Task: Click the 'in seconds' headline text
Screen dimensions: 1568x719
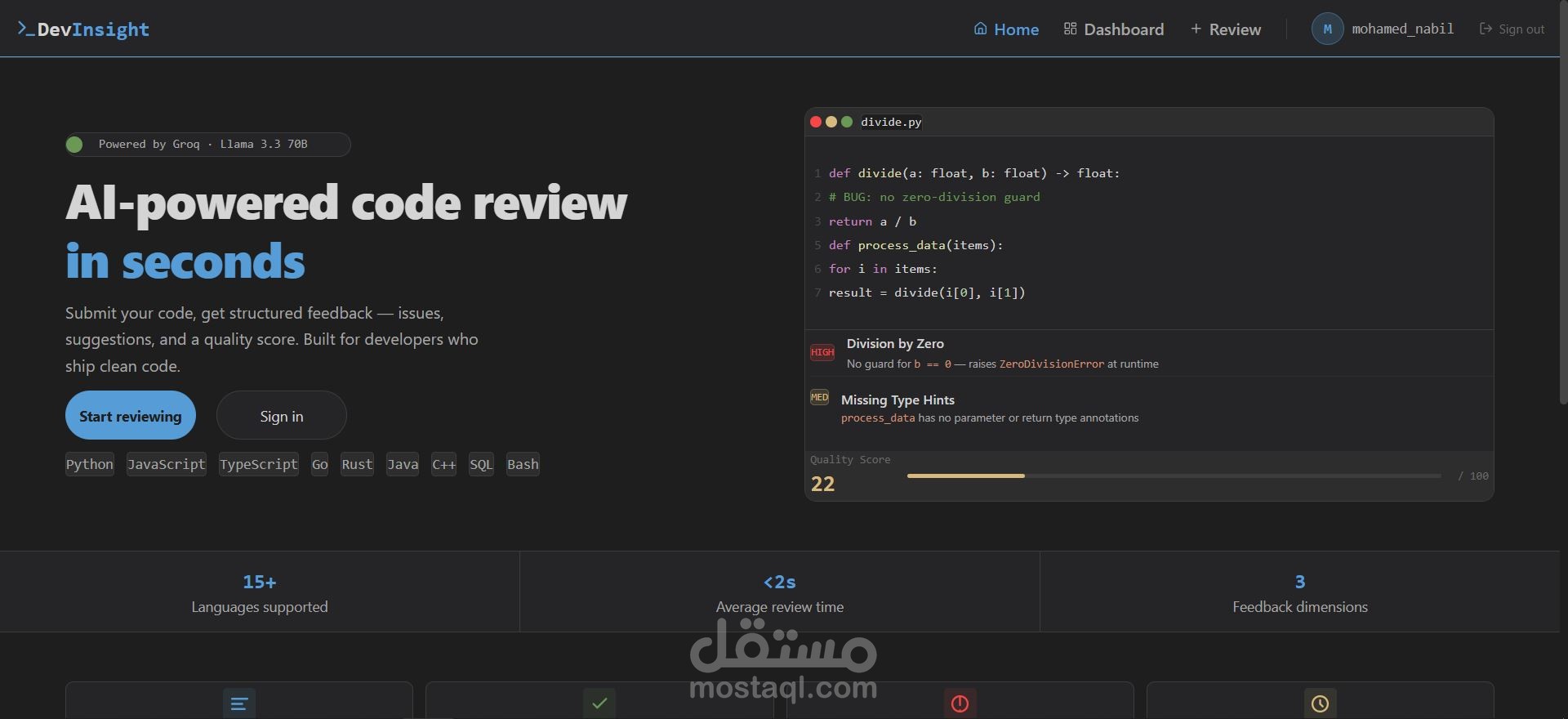Action: (x=185, y=261)
